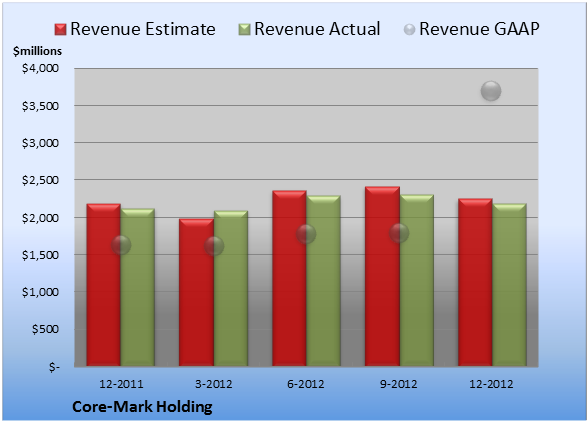This screenshot has width=588, height=422.
Task: Select the green actual bar for 6-2012
Action: click(x=324, y=281)
